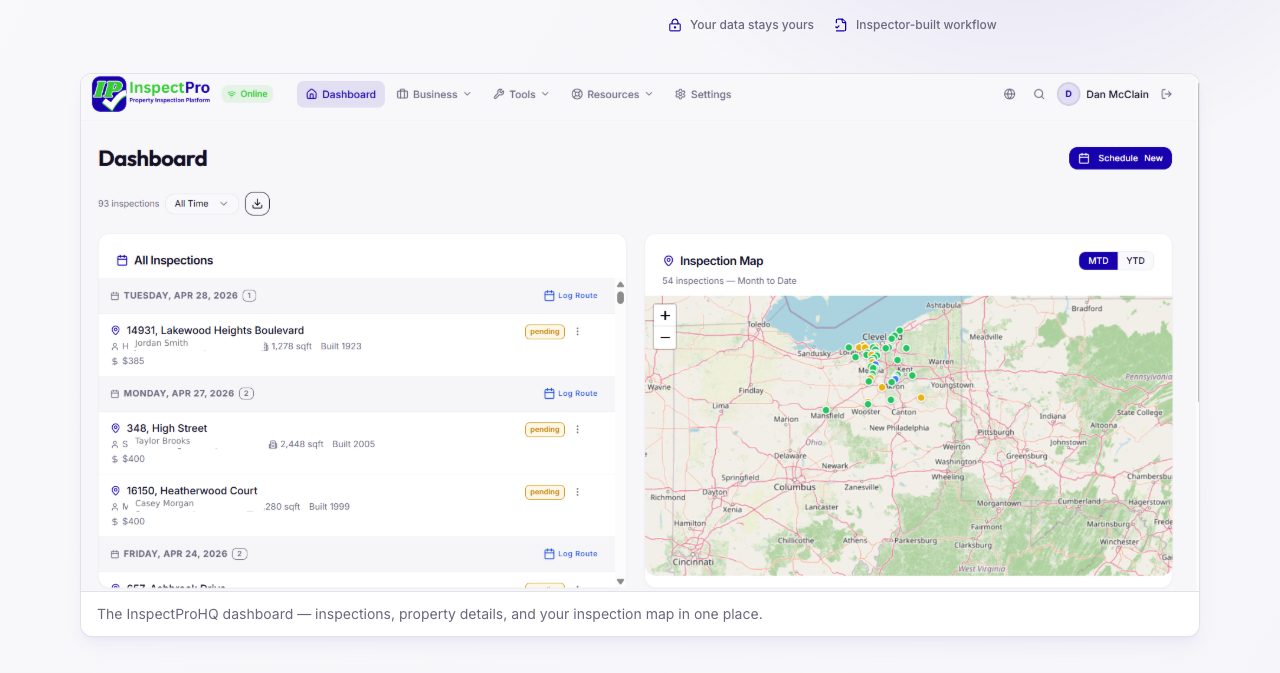Click the All Inspections header icon
The image size is (1280, 673).
pos(122,260)
